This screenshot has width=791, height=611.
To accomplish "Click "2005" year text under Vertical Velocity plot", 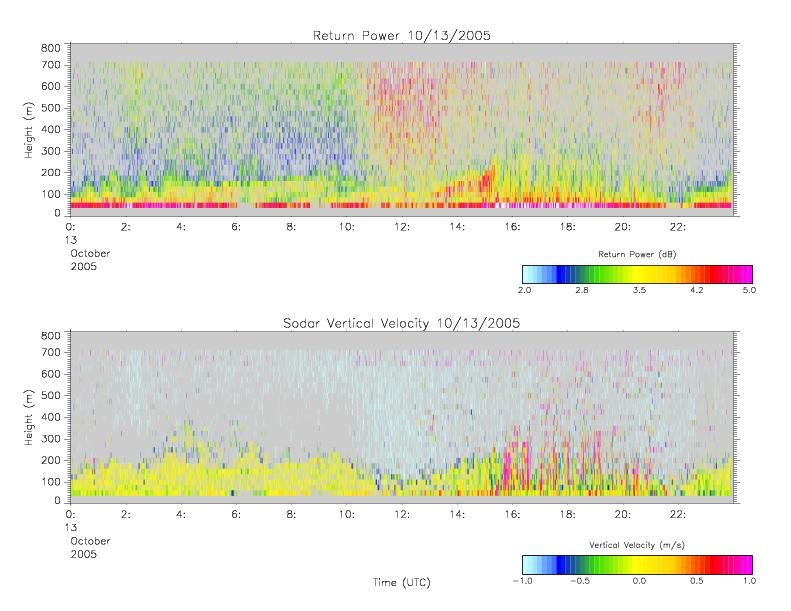I will pyautogui.click(x=83, y=554).
